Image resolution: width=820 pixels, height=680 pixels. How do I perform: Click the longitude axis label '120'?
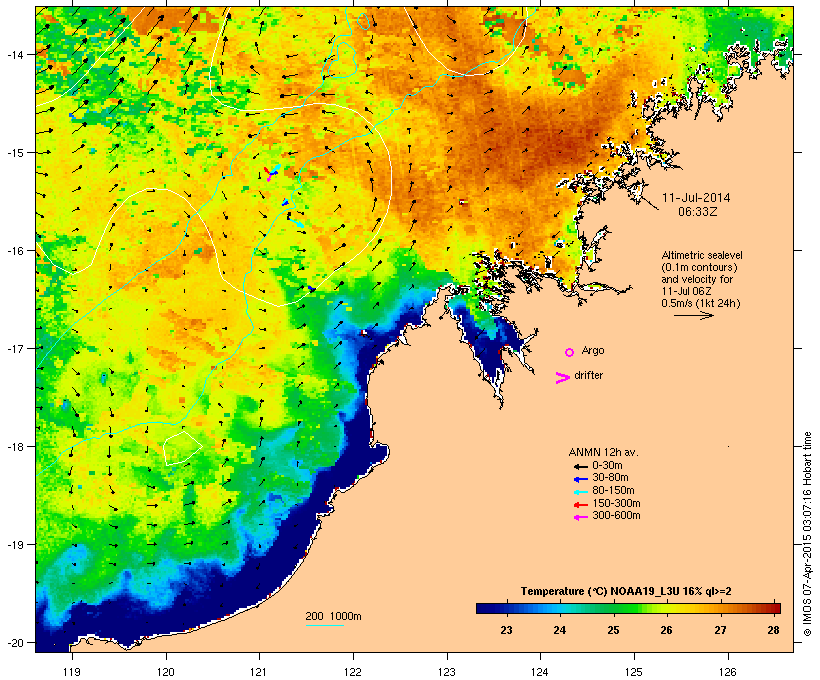click(x=166, y=672)
